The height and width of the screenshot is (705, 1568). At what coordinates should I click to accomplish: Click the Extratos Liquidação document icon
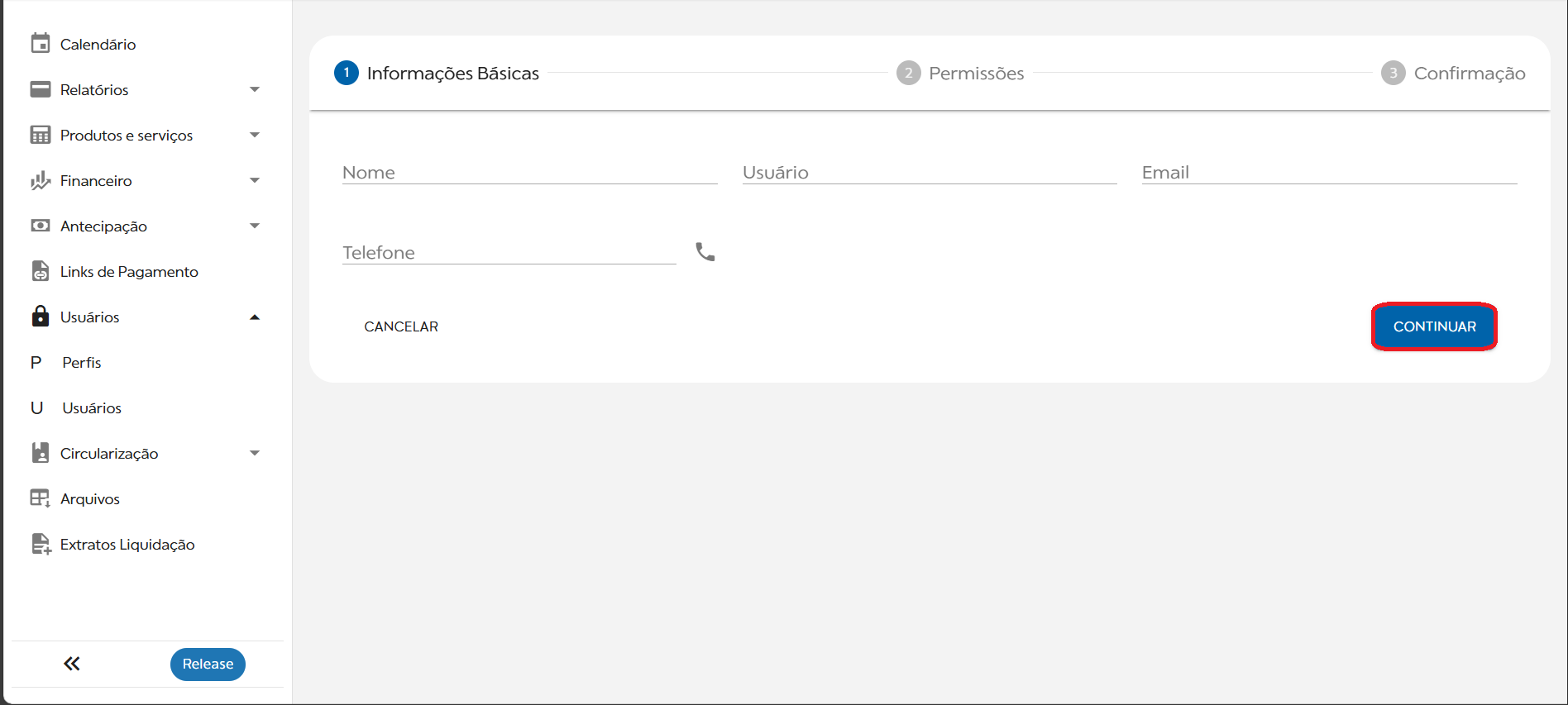(40, 544)
